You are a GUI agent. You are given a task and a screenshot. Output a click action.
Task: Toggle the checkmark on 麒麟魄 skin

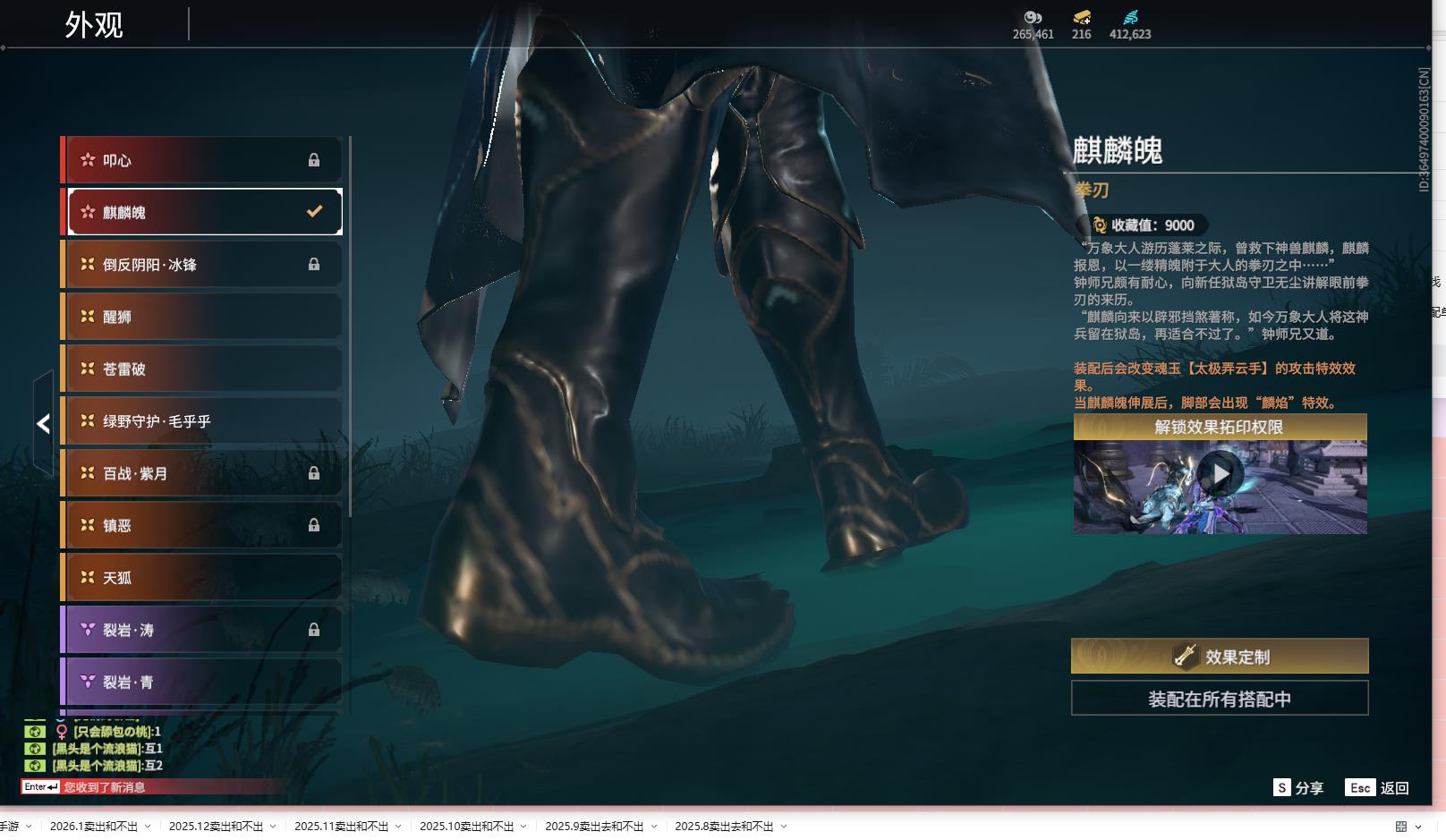[x=314, y=212]
